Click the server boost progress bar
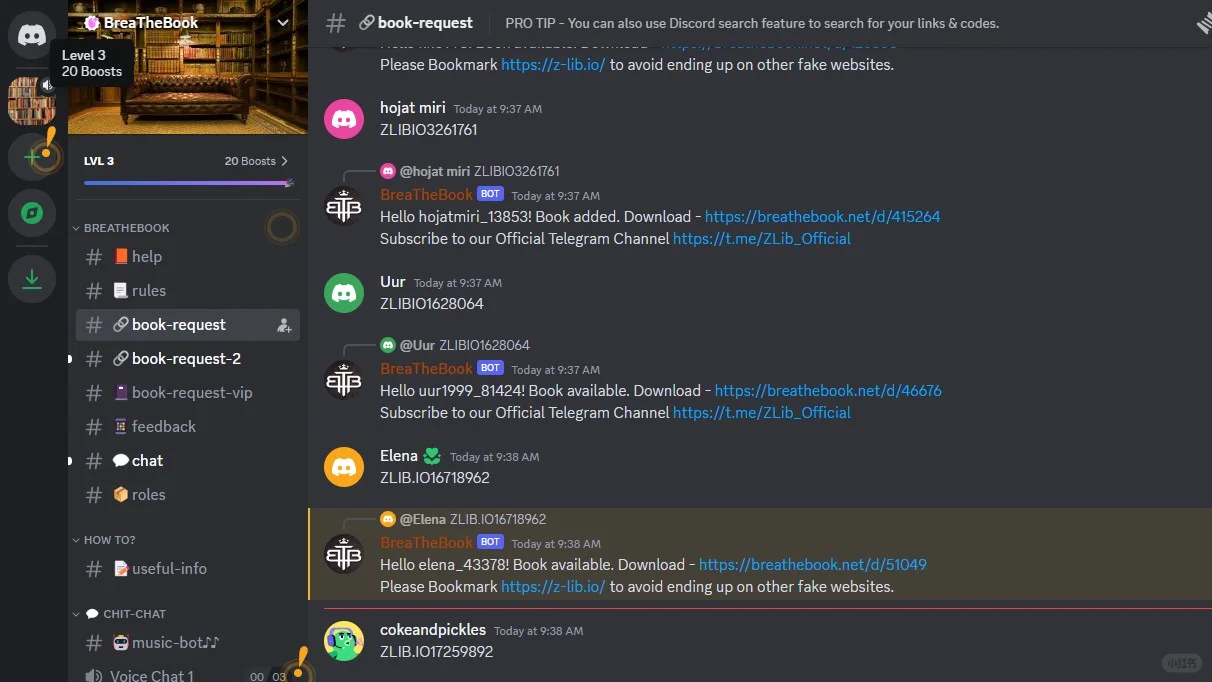 click(x=188, y=183)
